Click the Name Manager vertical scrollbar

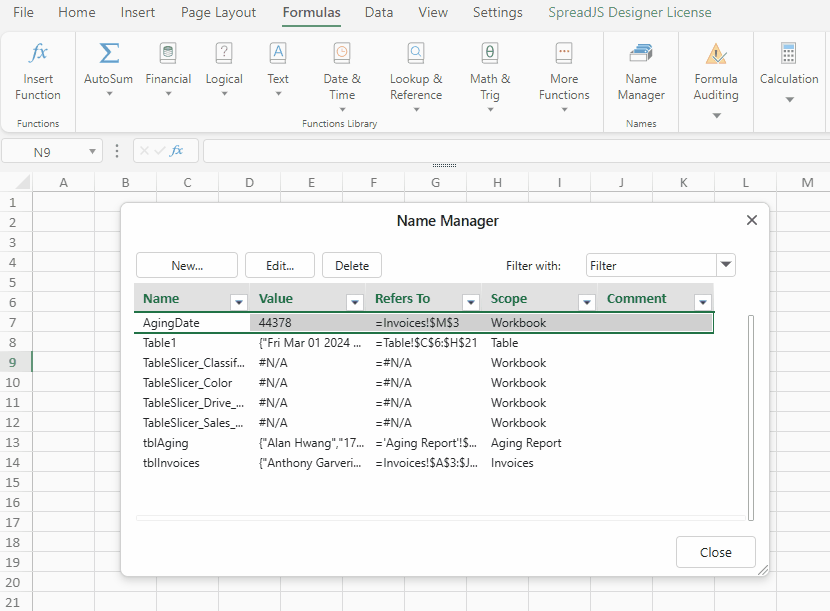pyautogui.click(x=751, y=418)
